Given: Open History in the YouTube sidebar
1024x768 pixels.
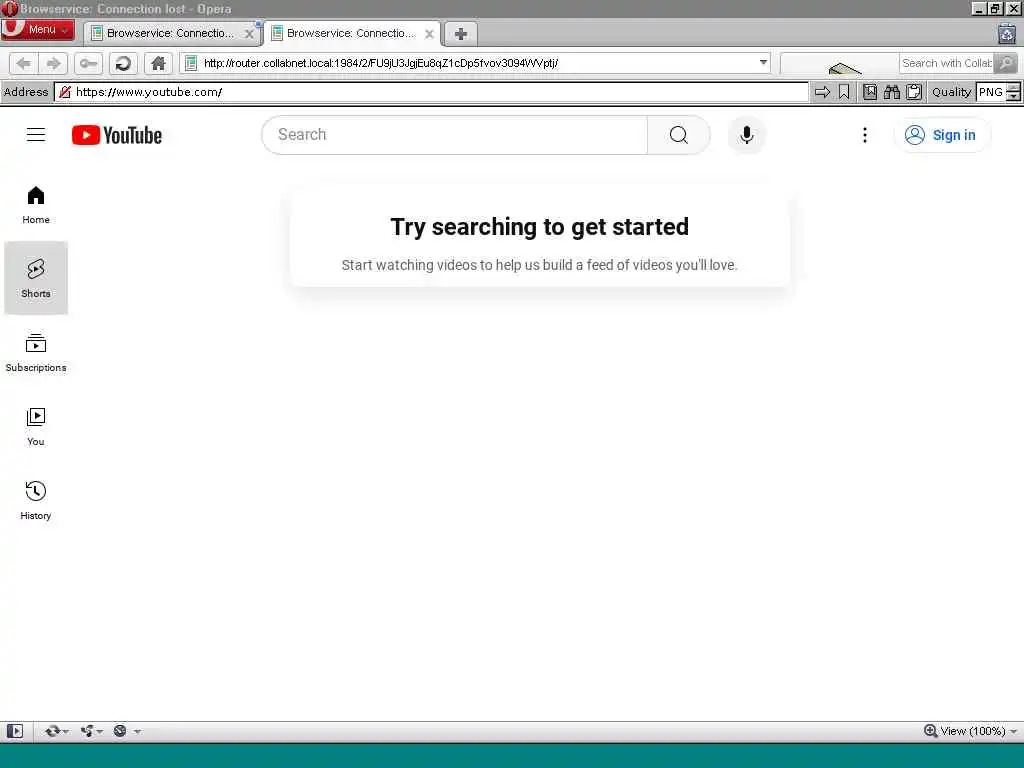Looking at the screenshot, I should [36, 501].
